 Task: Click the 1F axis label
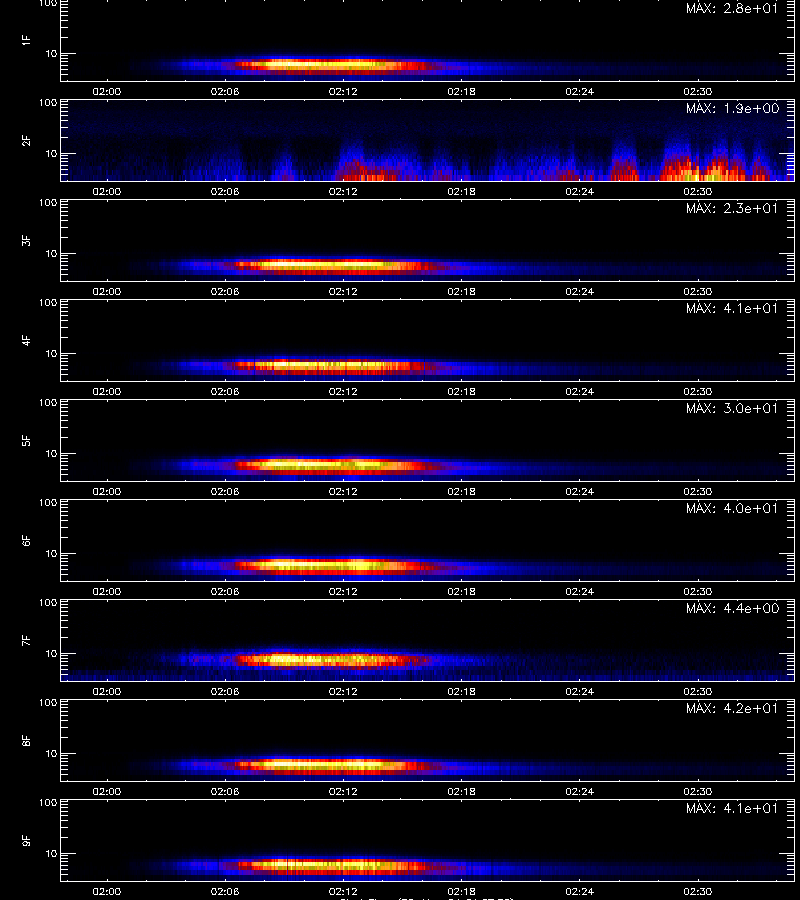coord(26,40)
